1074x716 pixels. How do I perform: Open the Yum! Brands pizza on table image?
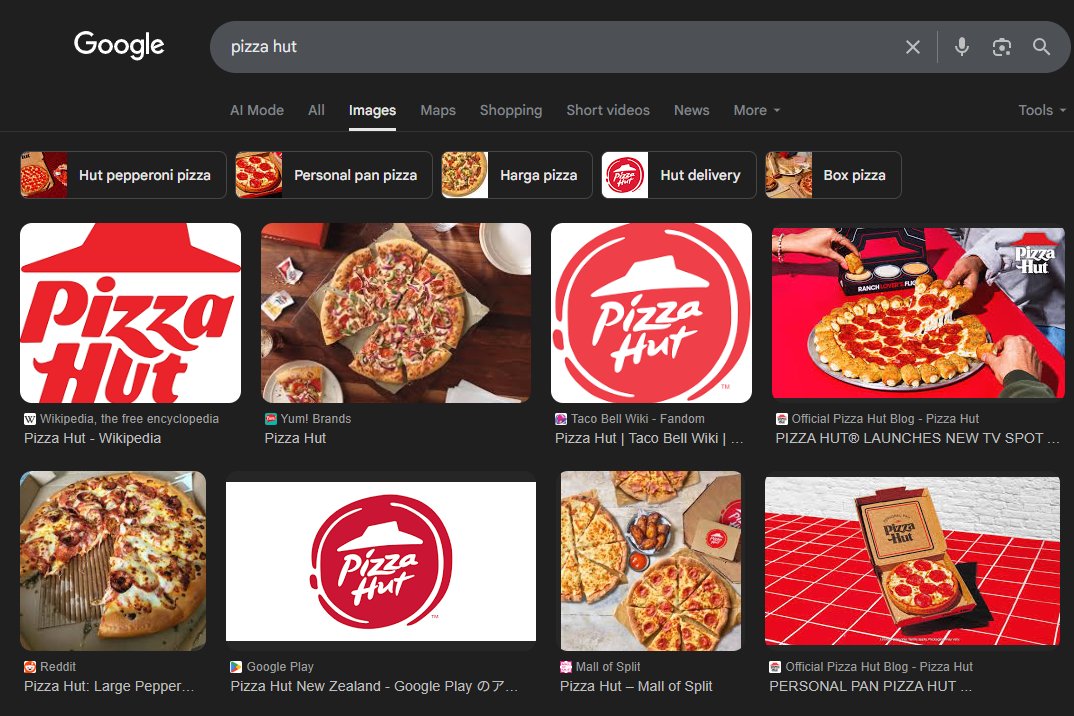click(396, 313)
